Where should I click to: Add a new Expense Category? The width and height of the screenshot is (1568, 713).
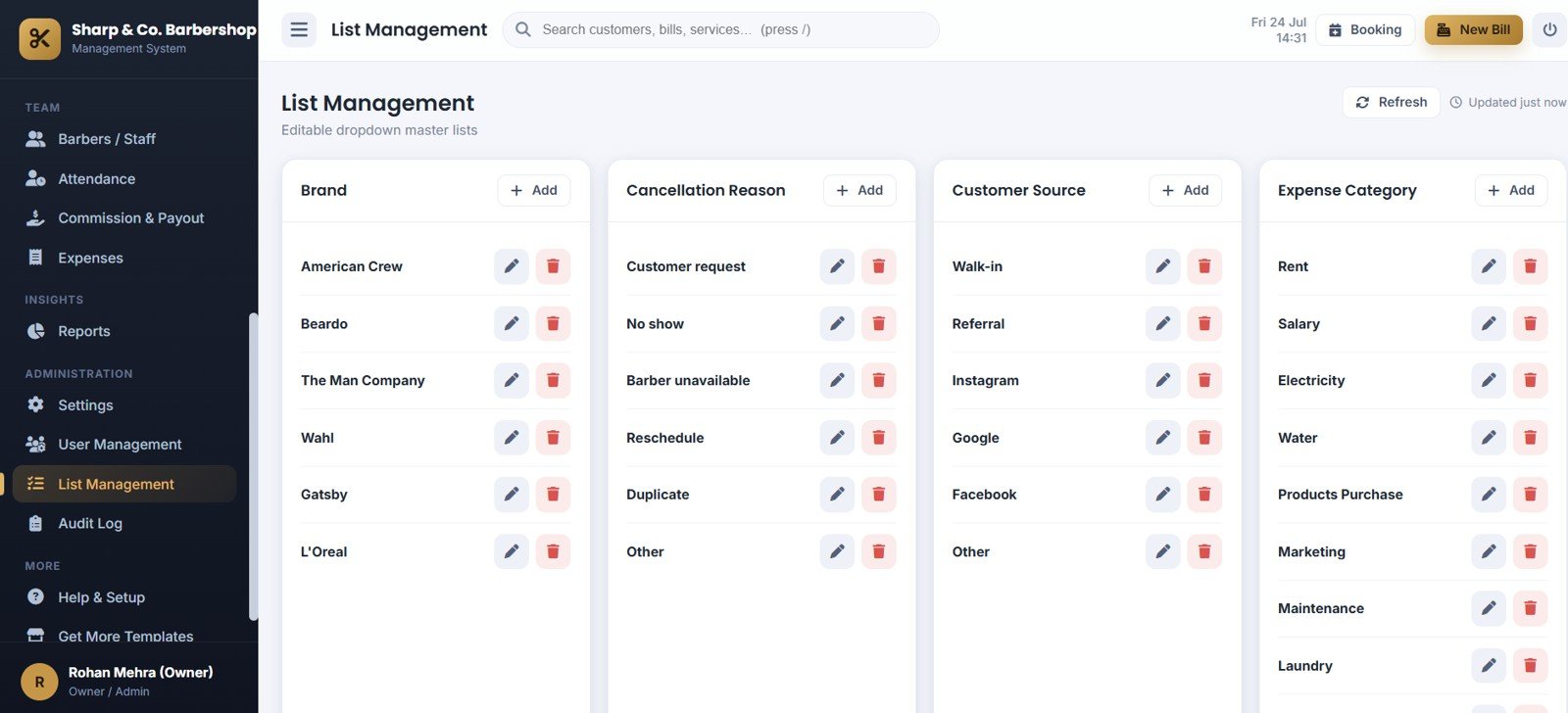pyautogui.click(x=1511, y=190)
